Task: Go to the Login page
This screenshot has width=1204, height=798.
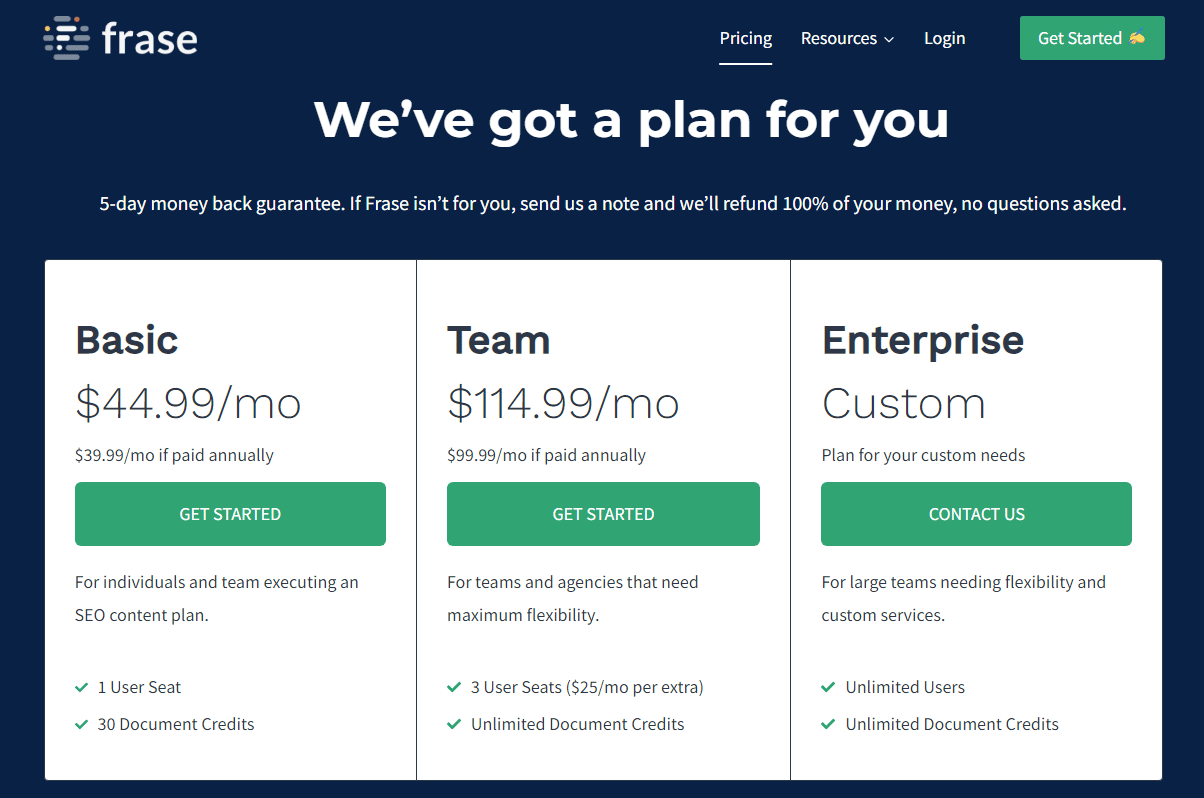Action: point(945,38)
